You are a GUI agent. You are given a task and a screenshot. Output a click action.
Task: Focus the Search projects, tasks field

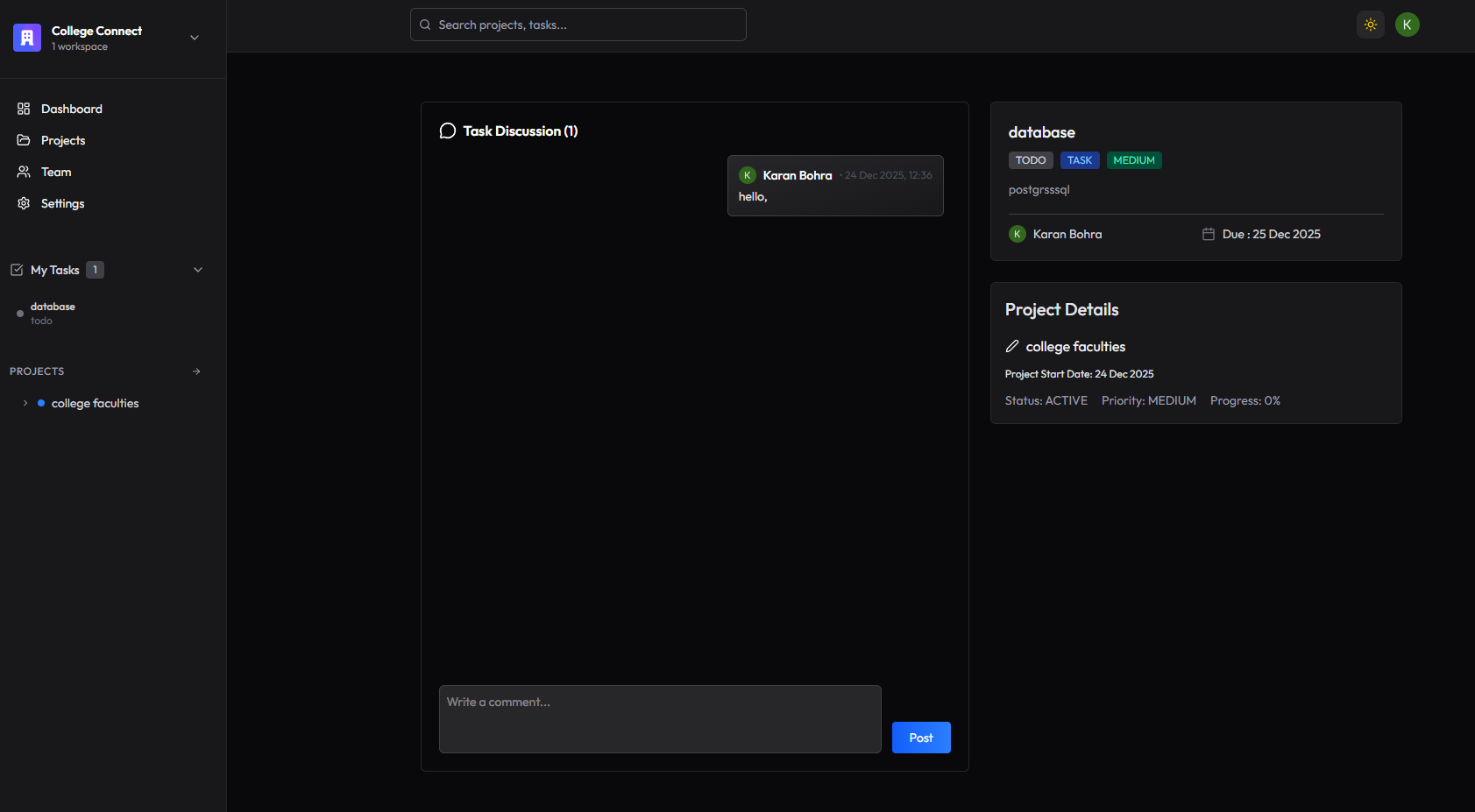click(x=578, y=25)
